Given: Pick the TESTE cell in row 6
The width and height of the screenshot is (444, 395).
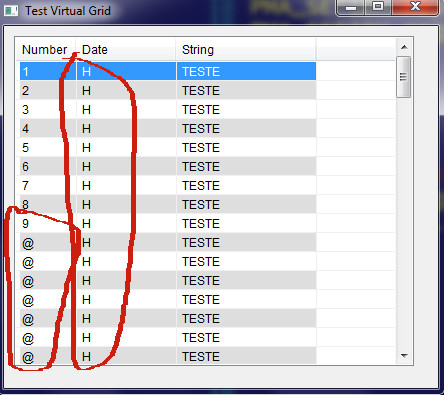Looking at the screenshot, I should [246, 166].
